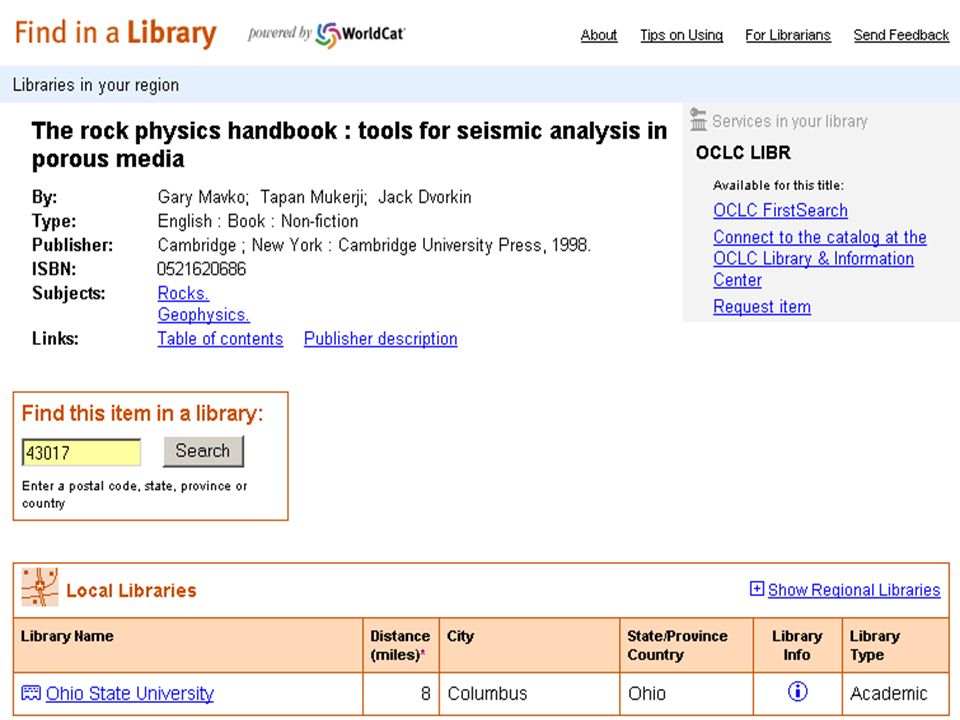
Task: Click the Local Libraries map icon
Action: pyautogui.click(x=40, y=587)
